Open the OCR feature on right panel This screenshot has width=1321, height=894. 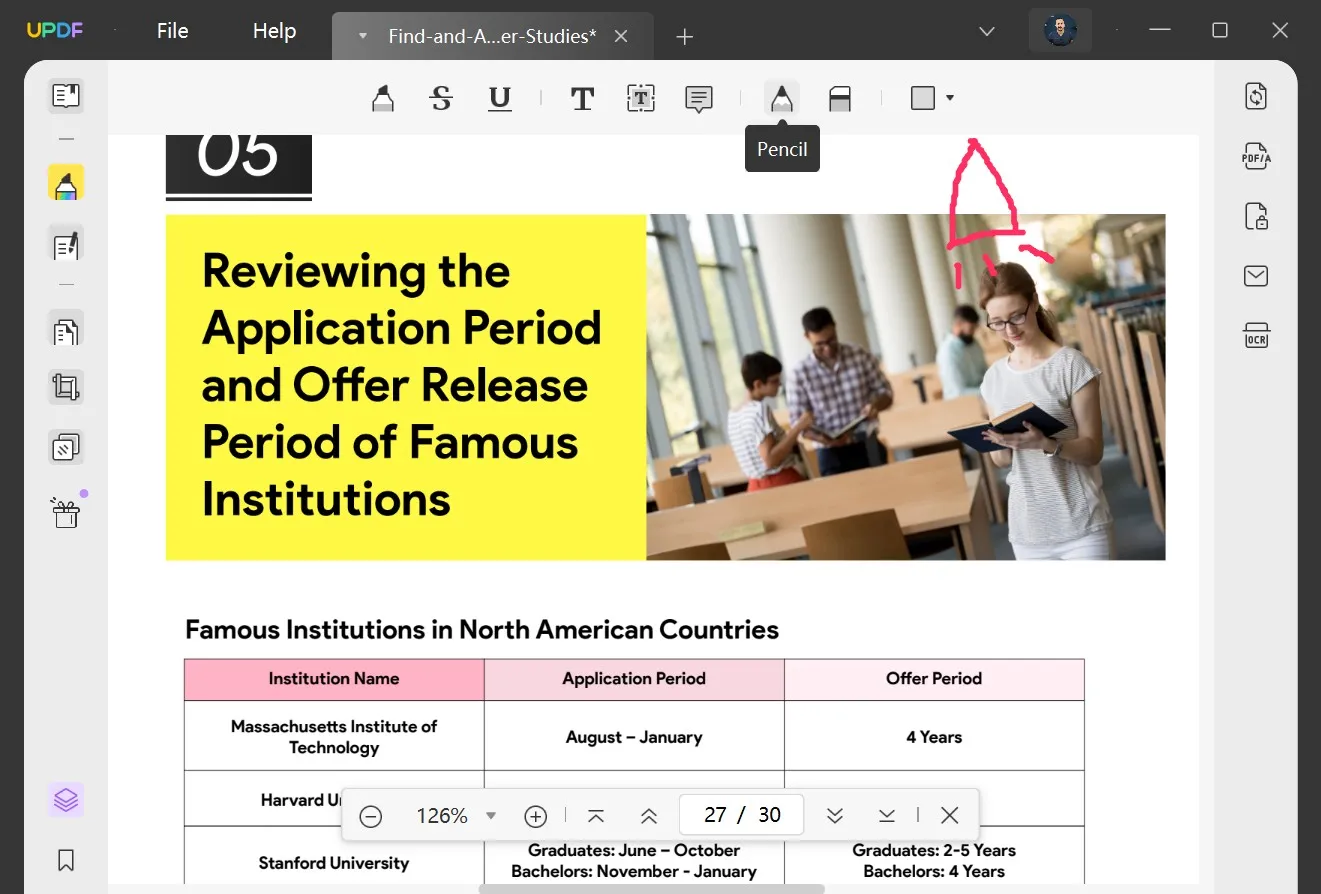(1256, 335)
